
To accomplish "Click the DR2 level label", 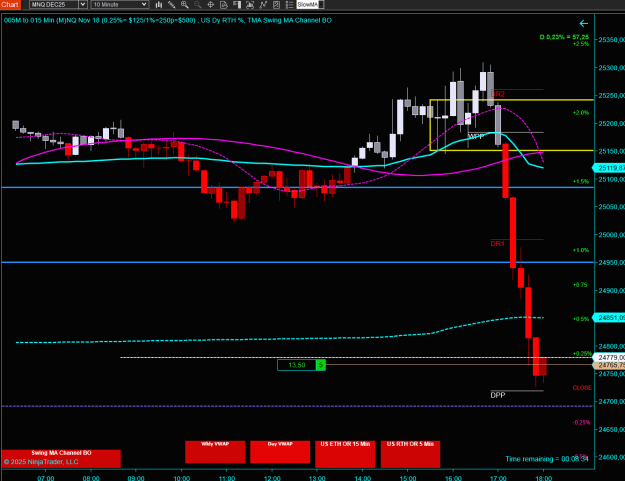I will click(497, 94).
